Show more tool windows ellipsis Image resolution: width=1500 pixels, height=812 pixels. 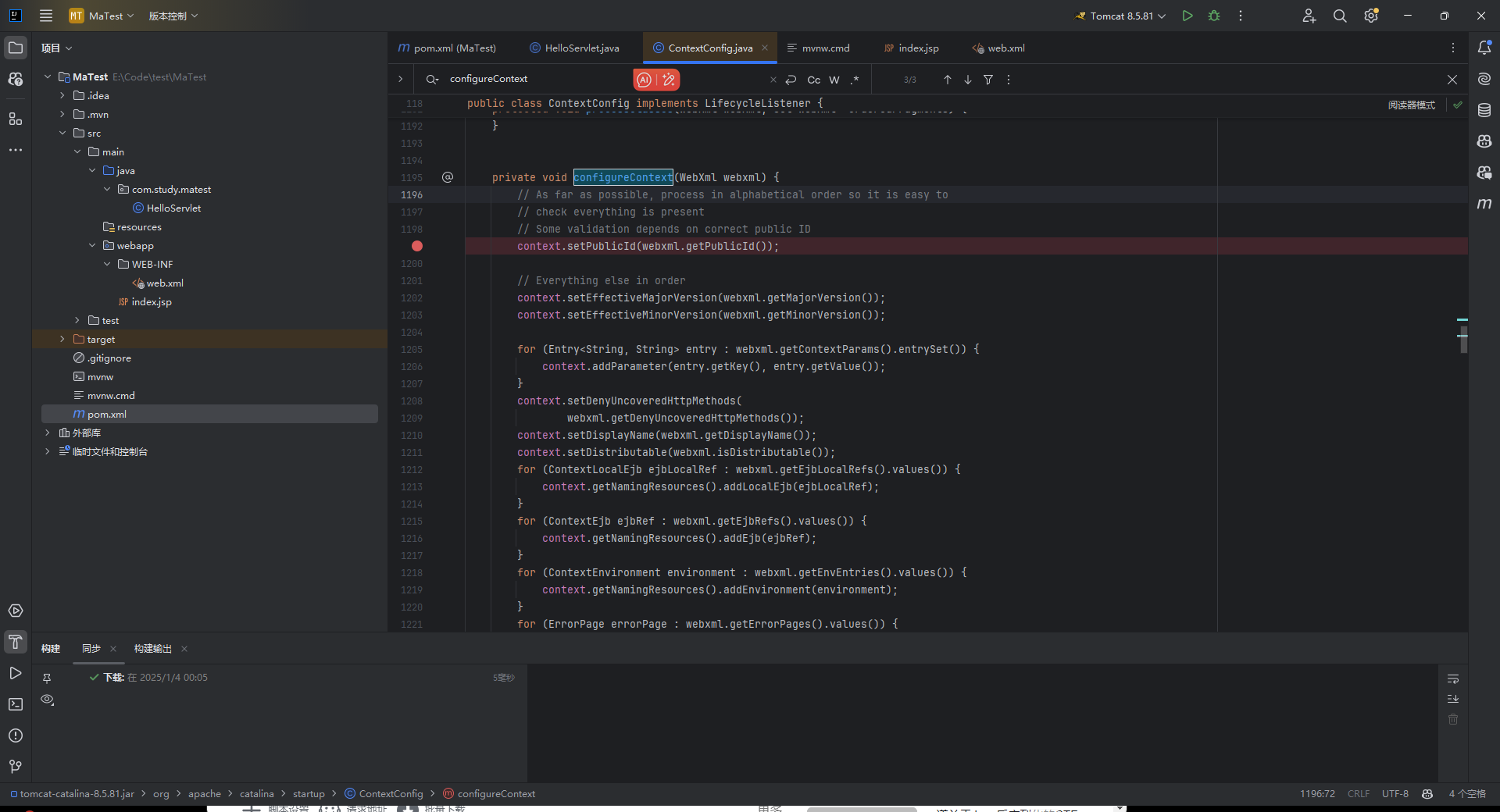pos(16,149)
